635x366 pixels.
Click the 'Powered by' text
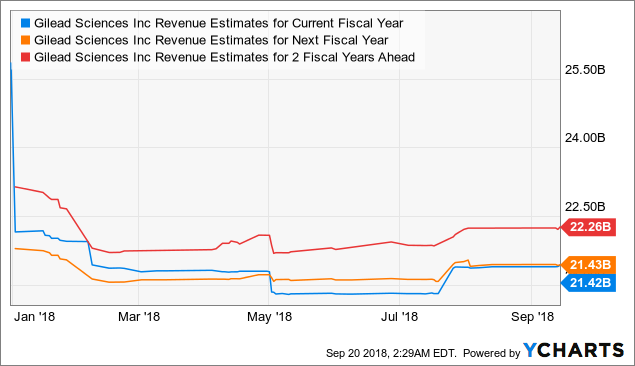point(491,353)
